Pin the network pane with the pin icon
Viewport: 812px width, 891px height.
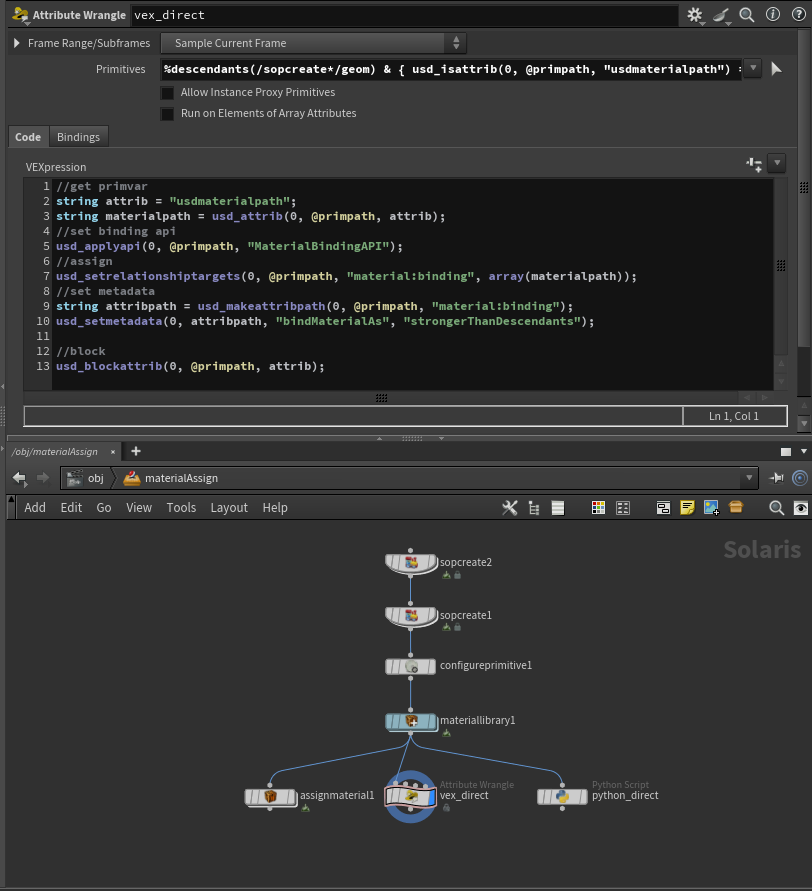(776, 478)
